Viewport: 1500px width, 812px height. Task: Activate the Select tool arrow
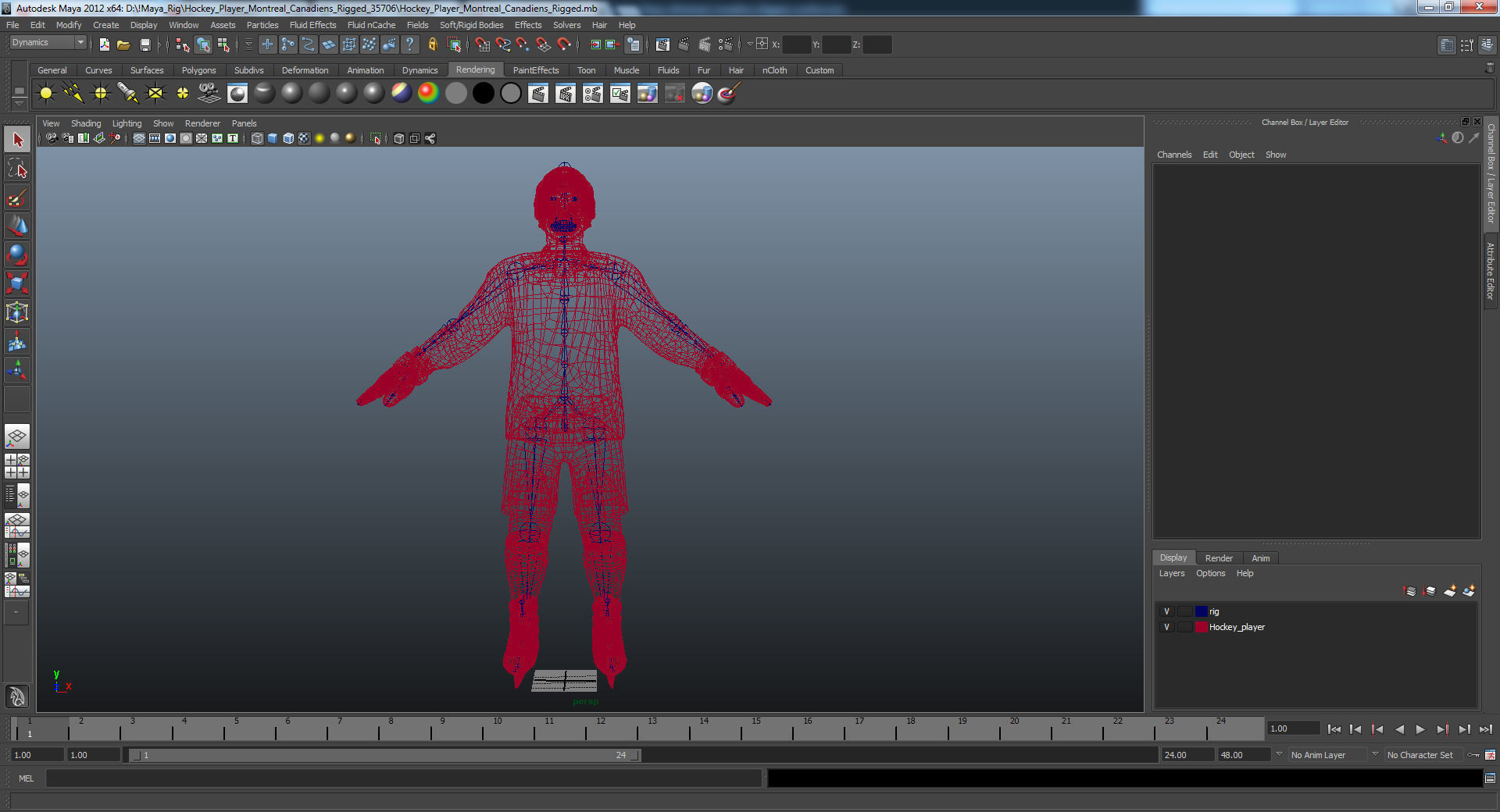pos(17,140)
